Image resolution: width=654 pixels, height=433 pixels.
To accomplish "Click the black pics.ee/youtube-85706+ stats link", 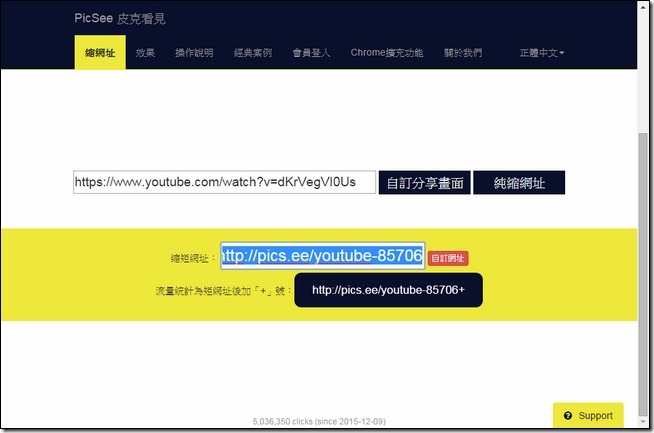I will (x=388, y=291).
